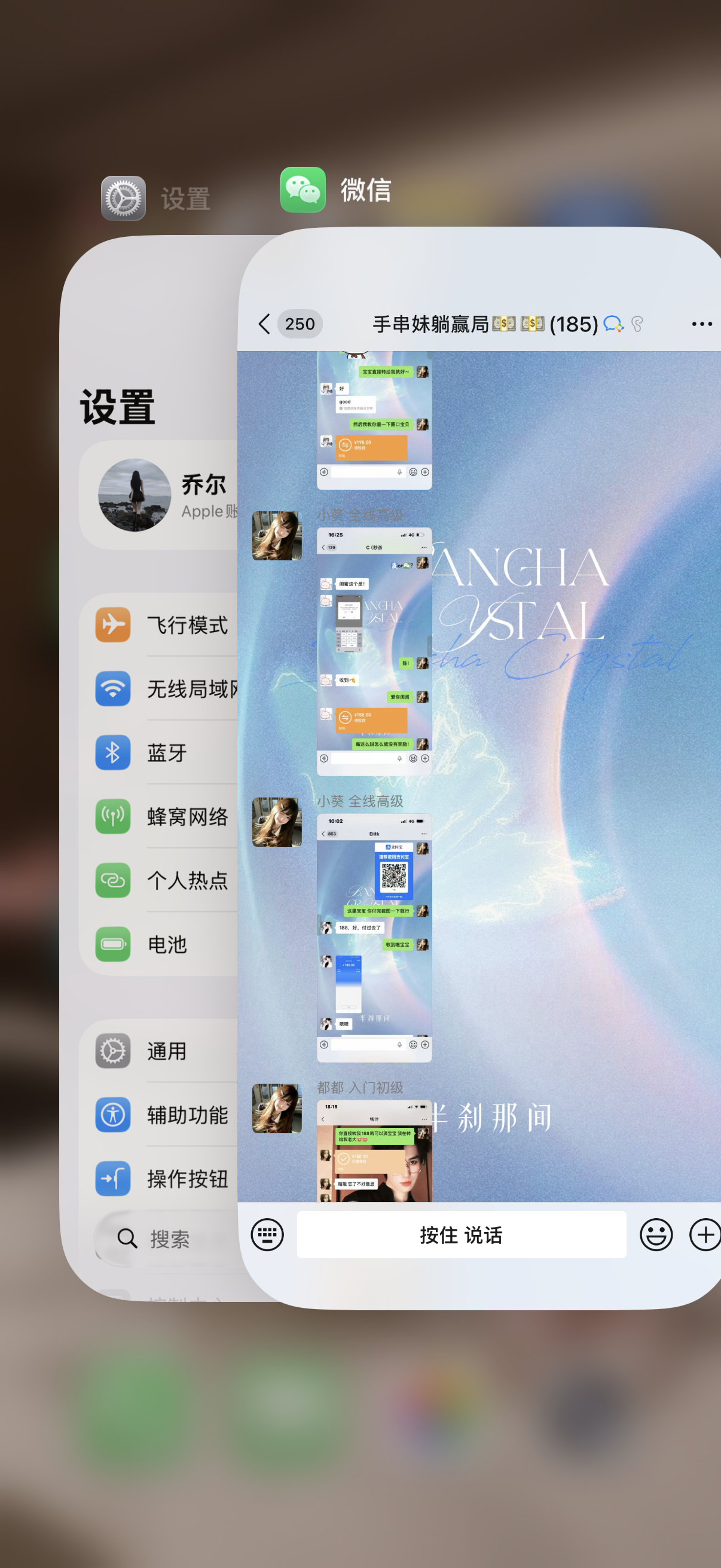This screenshot has width=721, height=1568.
Task: Switch to keyboard input in WeChat
Action: [x=267, y=1234]
